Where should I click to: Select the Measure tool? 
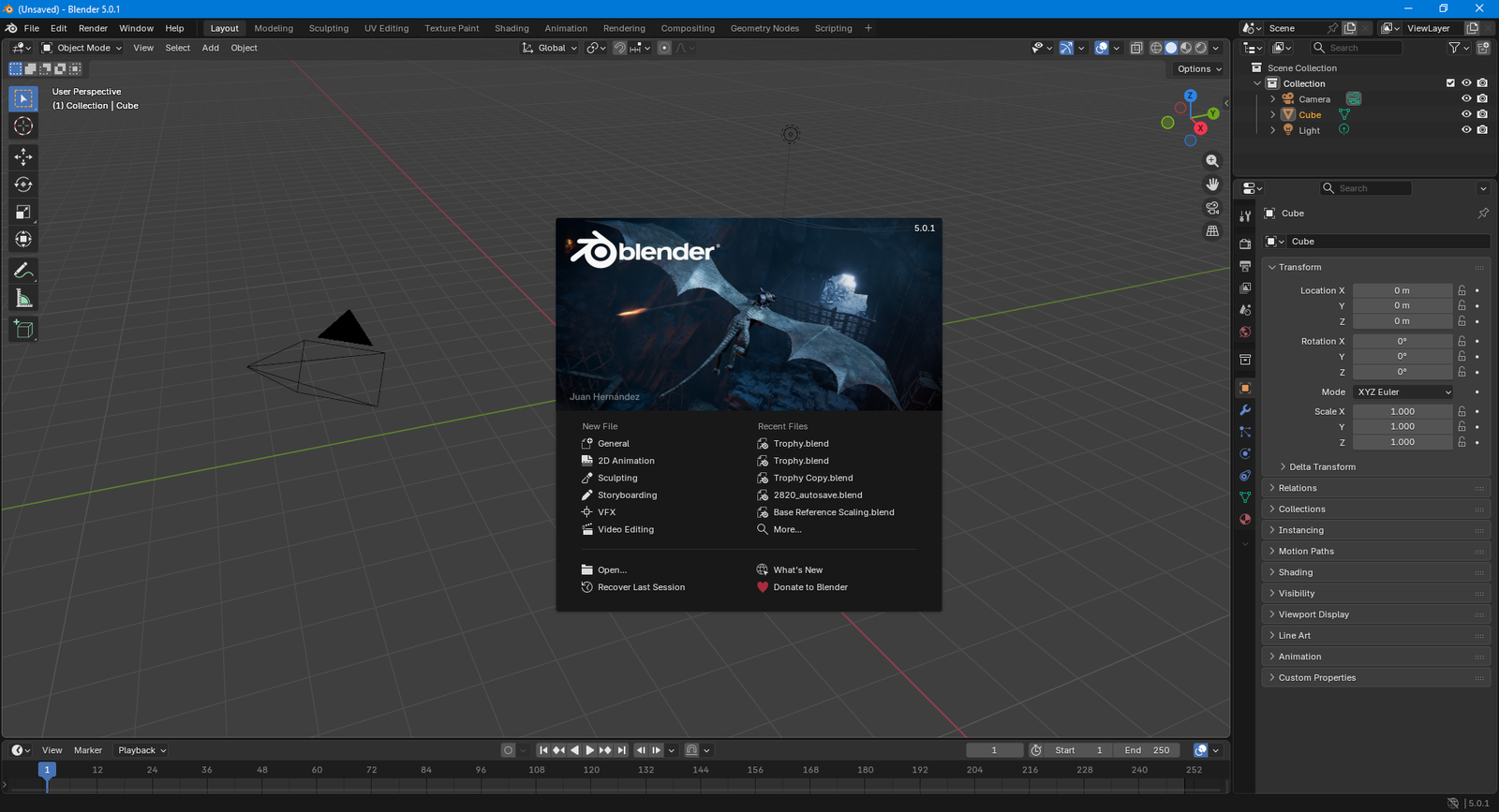(23, 299)
